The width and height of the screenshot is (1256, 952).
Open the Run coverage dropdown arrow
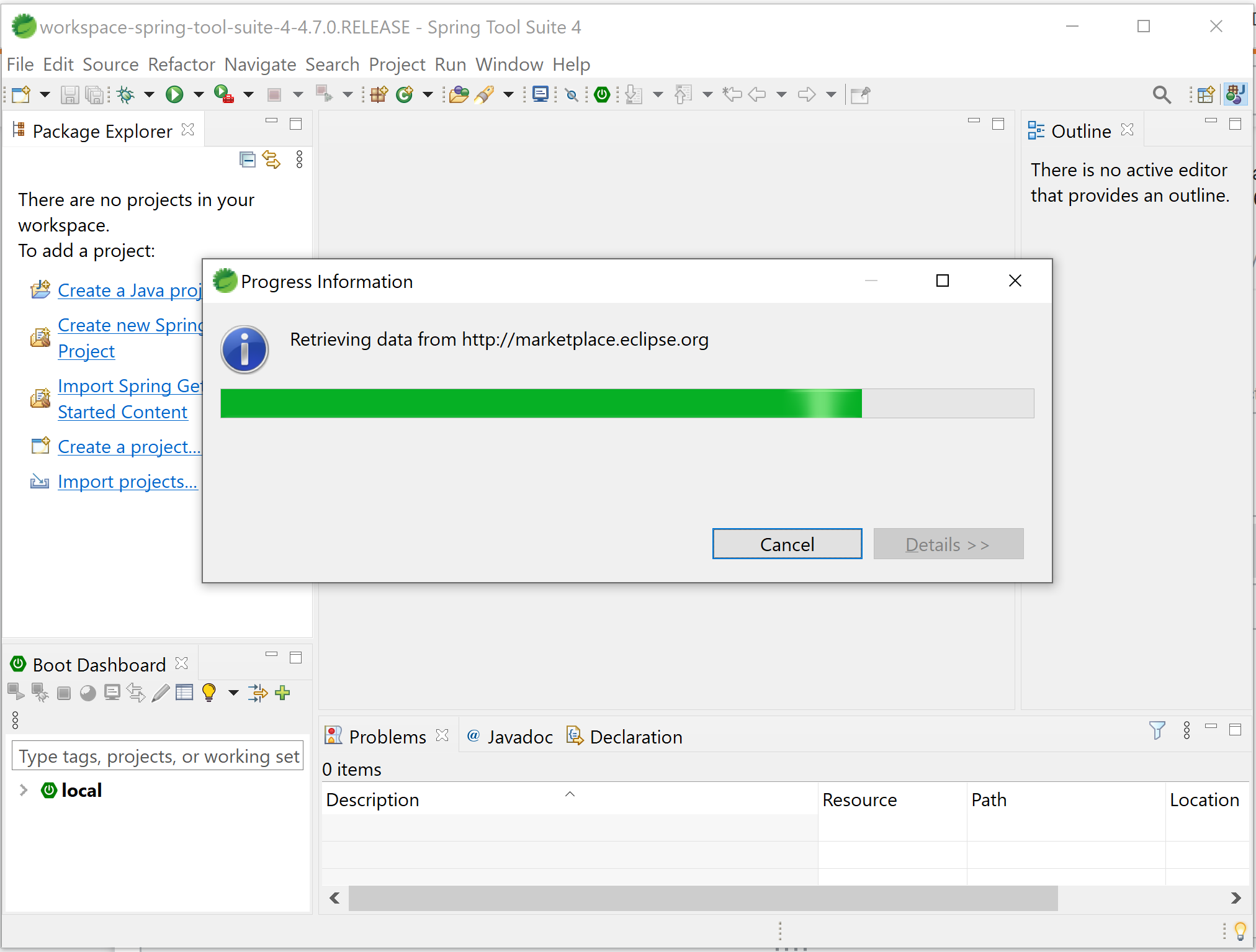tap(248, 94)
